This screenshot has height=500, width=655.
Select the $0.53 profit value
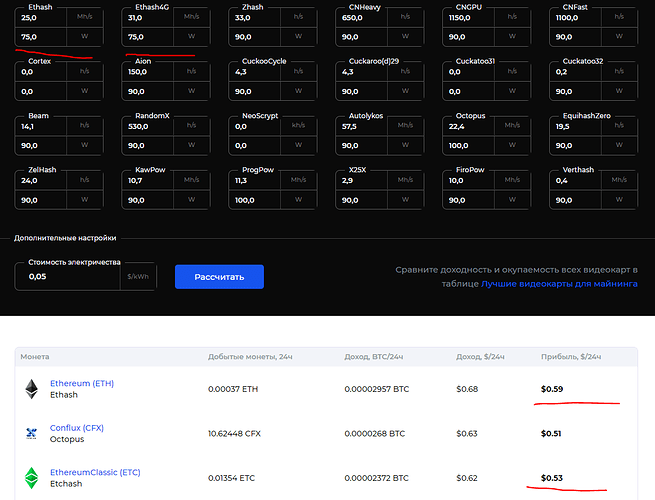(x=552, y=478)
